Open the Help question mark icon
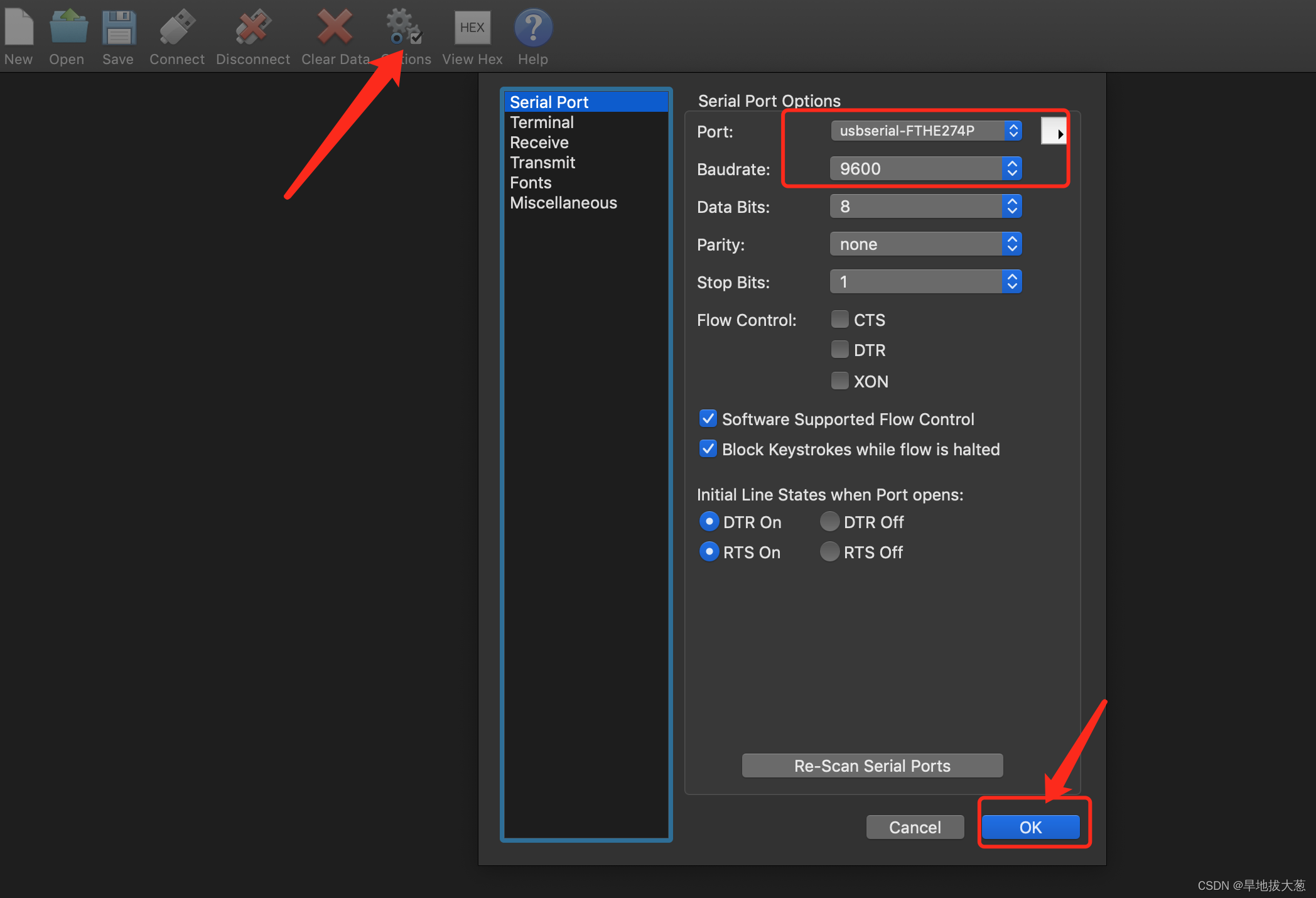This screenshot has width=1316, height=898. 533,27
